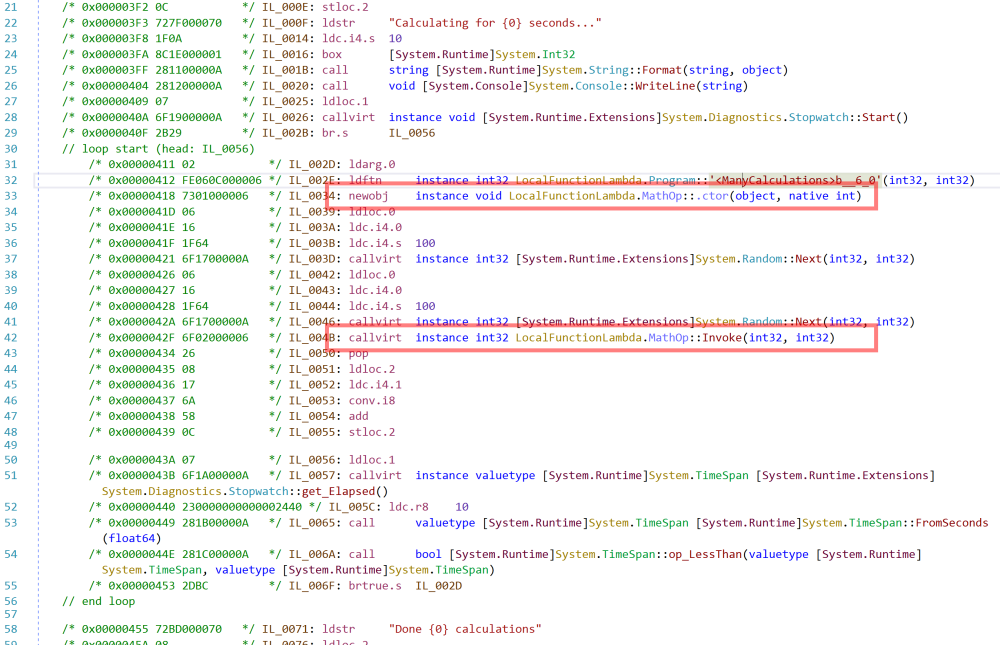The width and height of the screenshot is (1000, 645).
Task: Click line number 42 in the gutter
Action: tap(11, 337)
